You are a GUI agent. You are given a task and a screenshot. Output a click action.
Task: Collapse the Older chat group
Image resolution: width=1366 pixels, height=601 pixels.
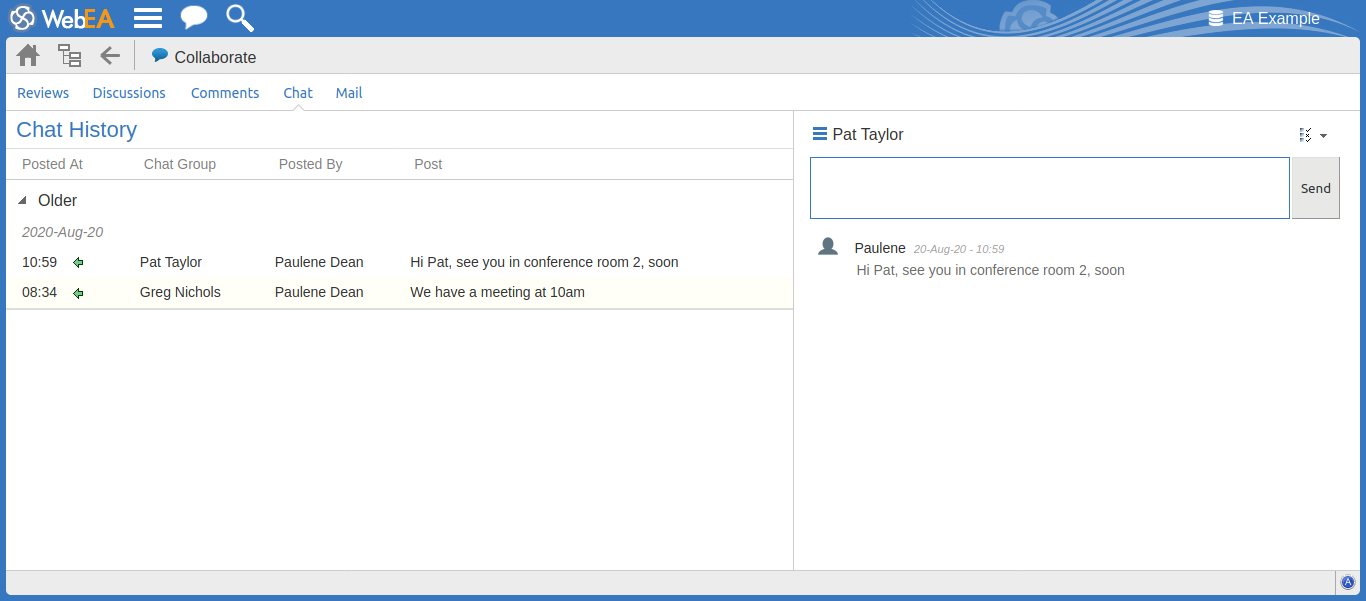(x=23, y=201)
